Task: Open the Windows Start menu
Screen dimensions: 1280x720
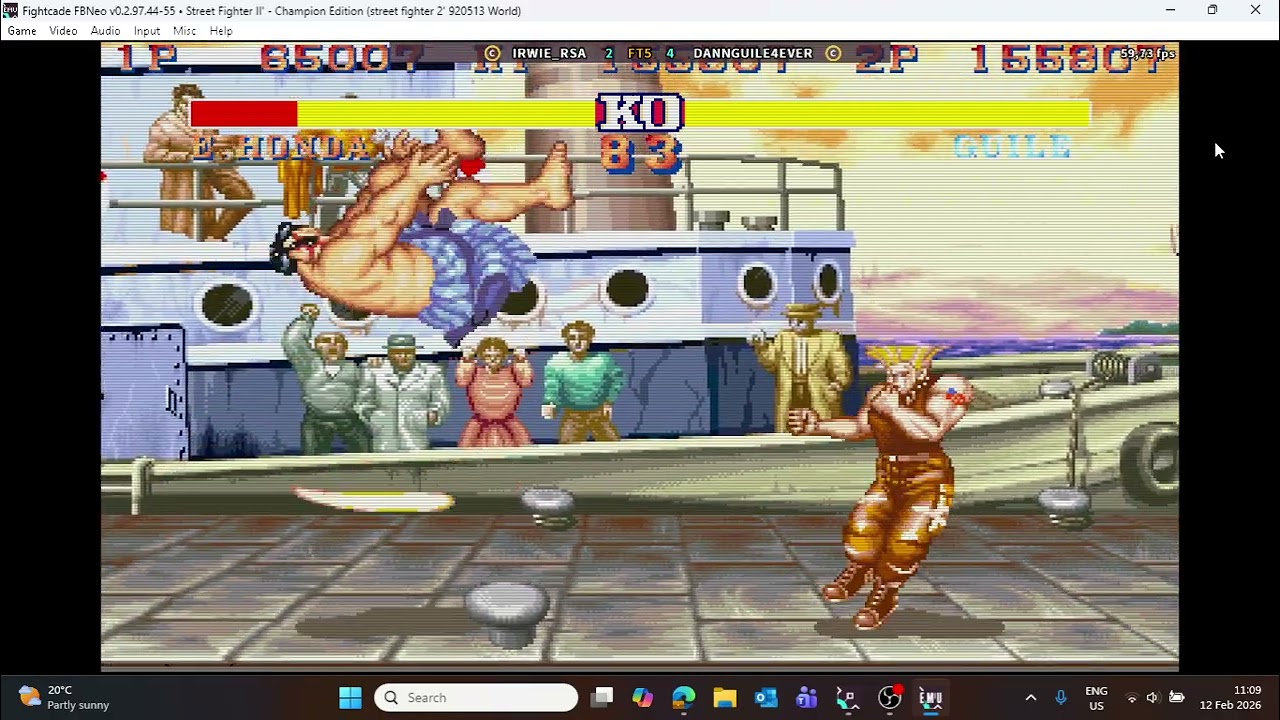Action: click(350, 697)
